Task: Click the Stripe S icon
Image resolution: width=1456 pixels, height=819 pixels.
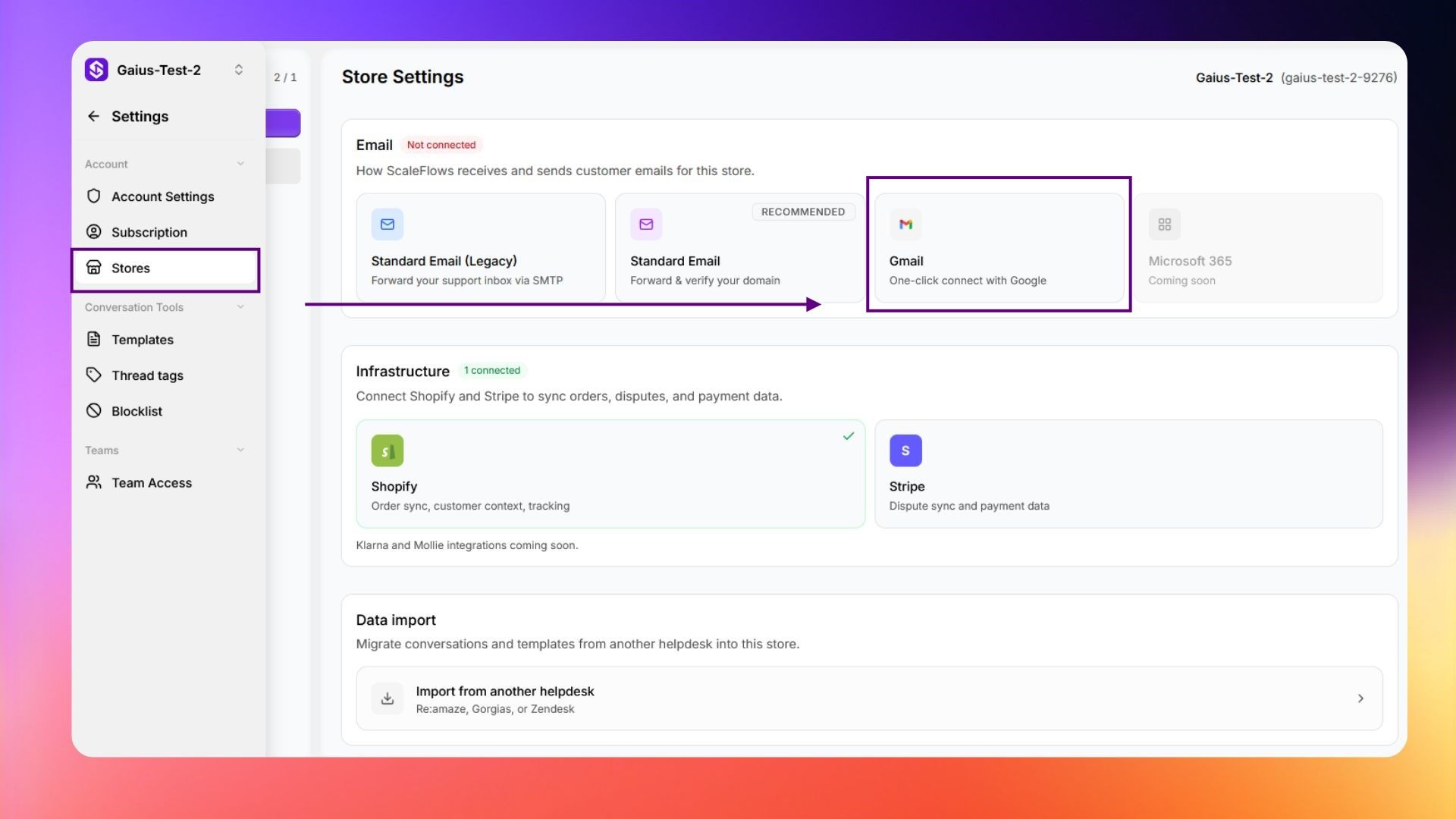Action: coord(905,450)
